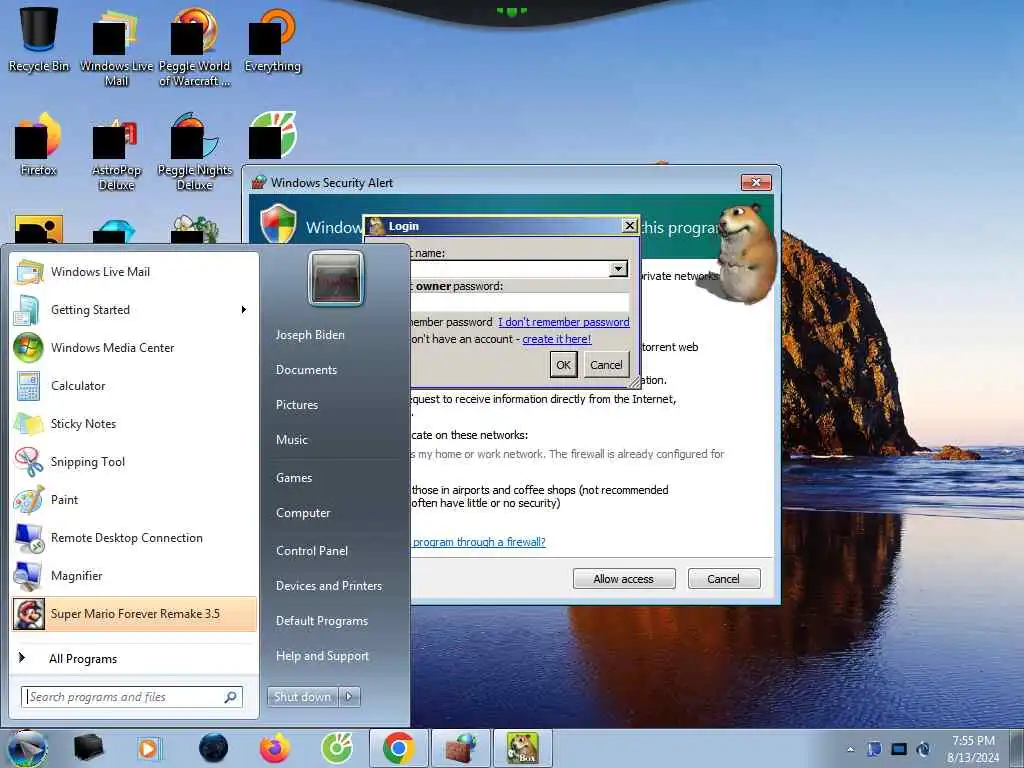Open Remote Desktop Connection
Image resolution: width=1024 pixels, height=768 pixels.
point(135,537)
